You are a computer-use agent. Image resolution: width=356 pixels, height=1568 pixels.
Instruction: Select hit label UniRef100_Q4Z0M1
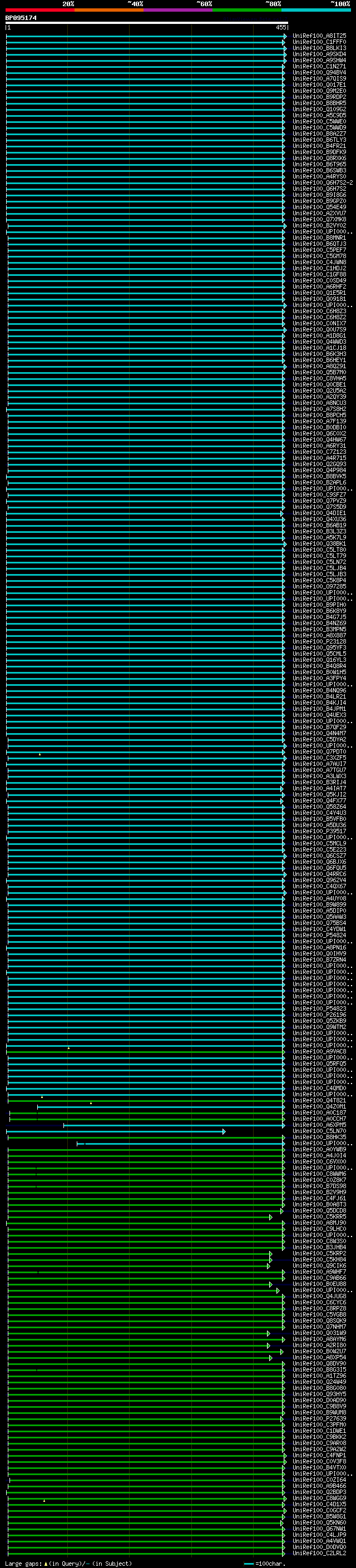(x=319, y=1106)
